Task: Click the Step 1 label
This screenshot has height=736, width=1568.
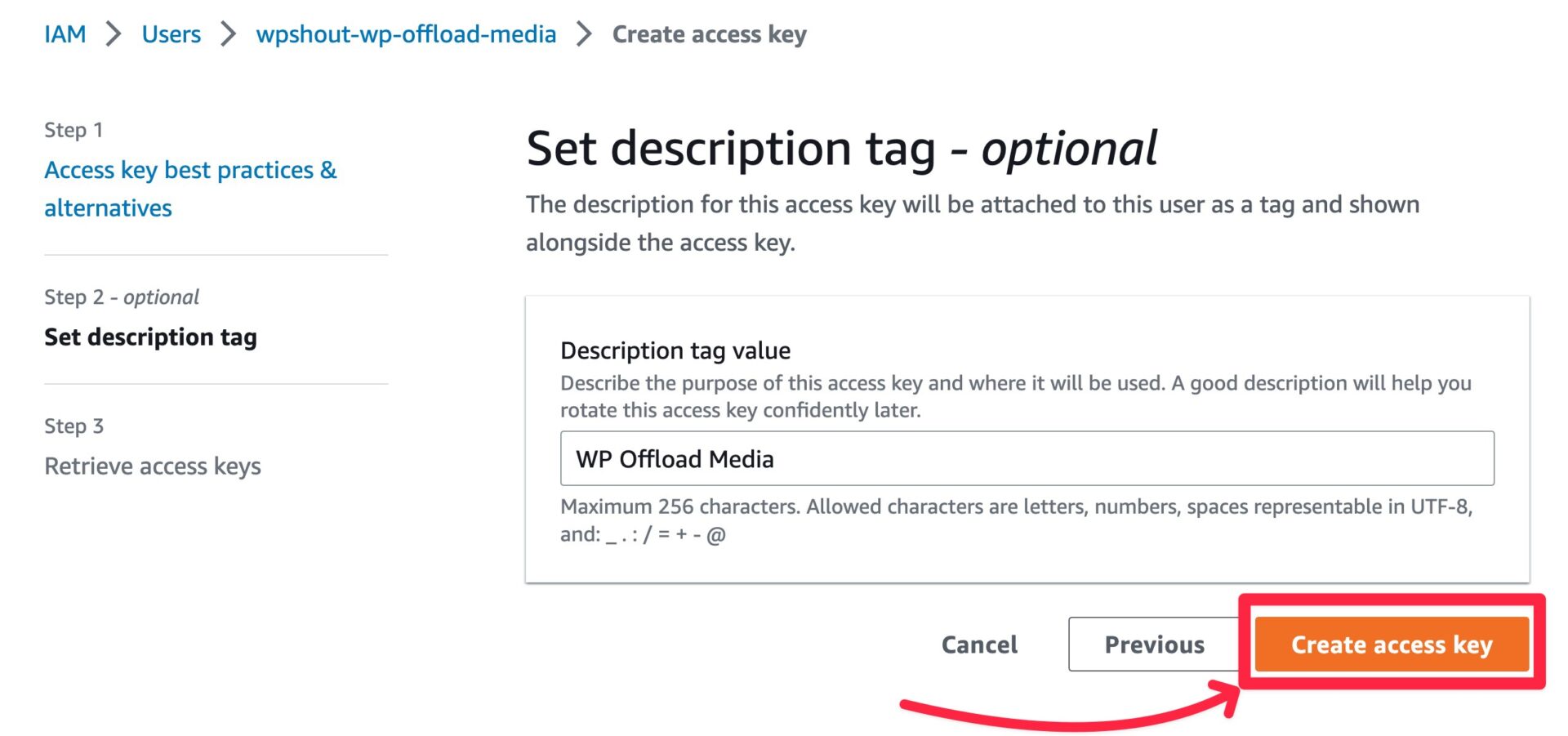Action: (x=73, y=129)
